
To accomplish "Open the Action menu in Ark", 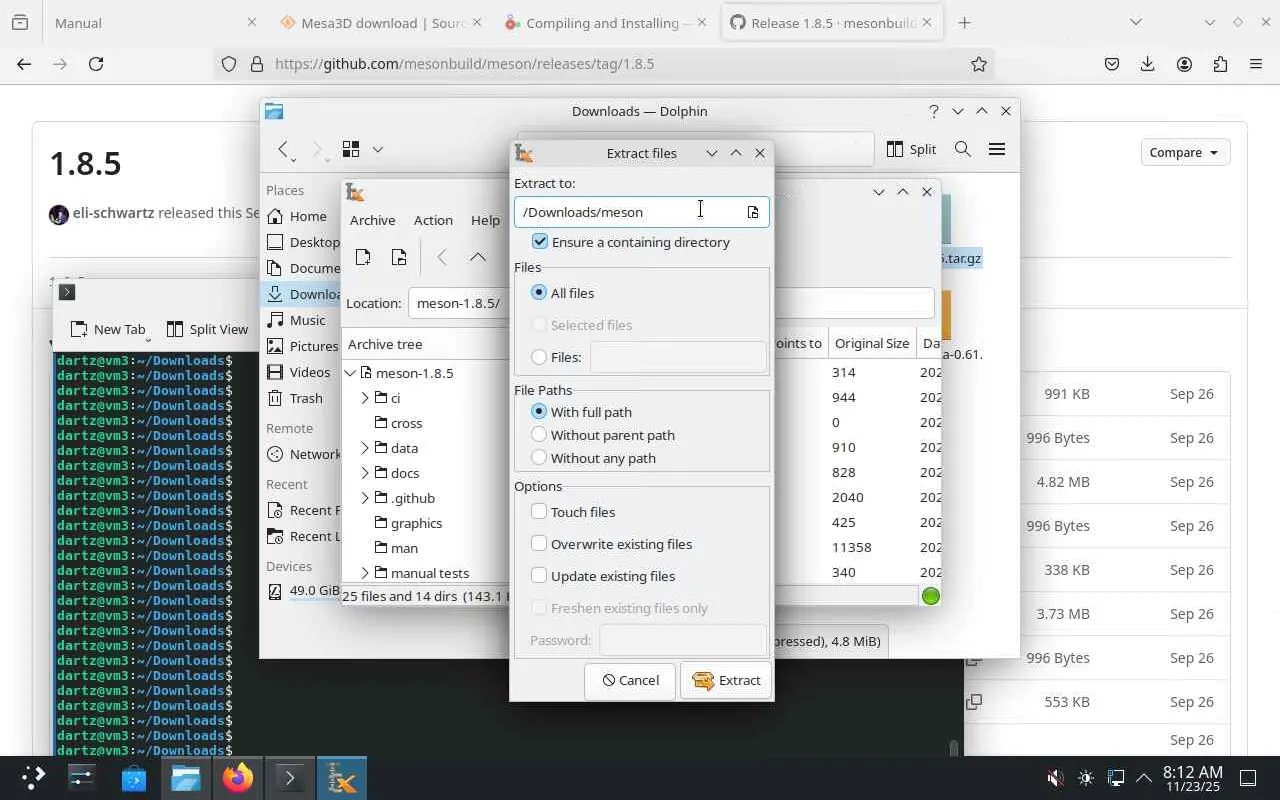I will [x=433, y=220].
